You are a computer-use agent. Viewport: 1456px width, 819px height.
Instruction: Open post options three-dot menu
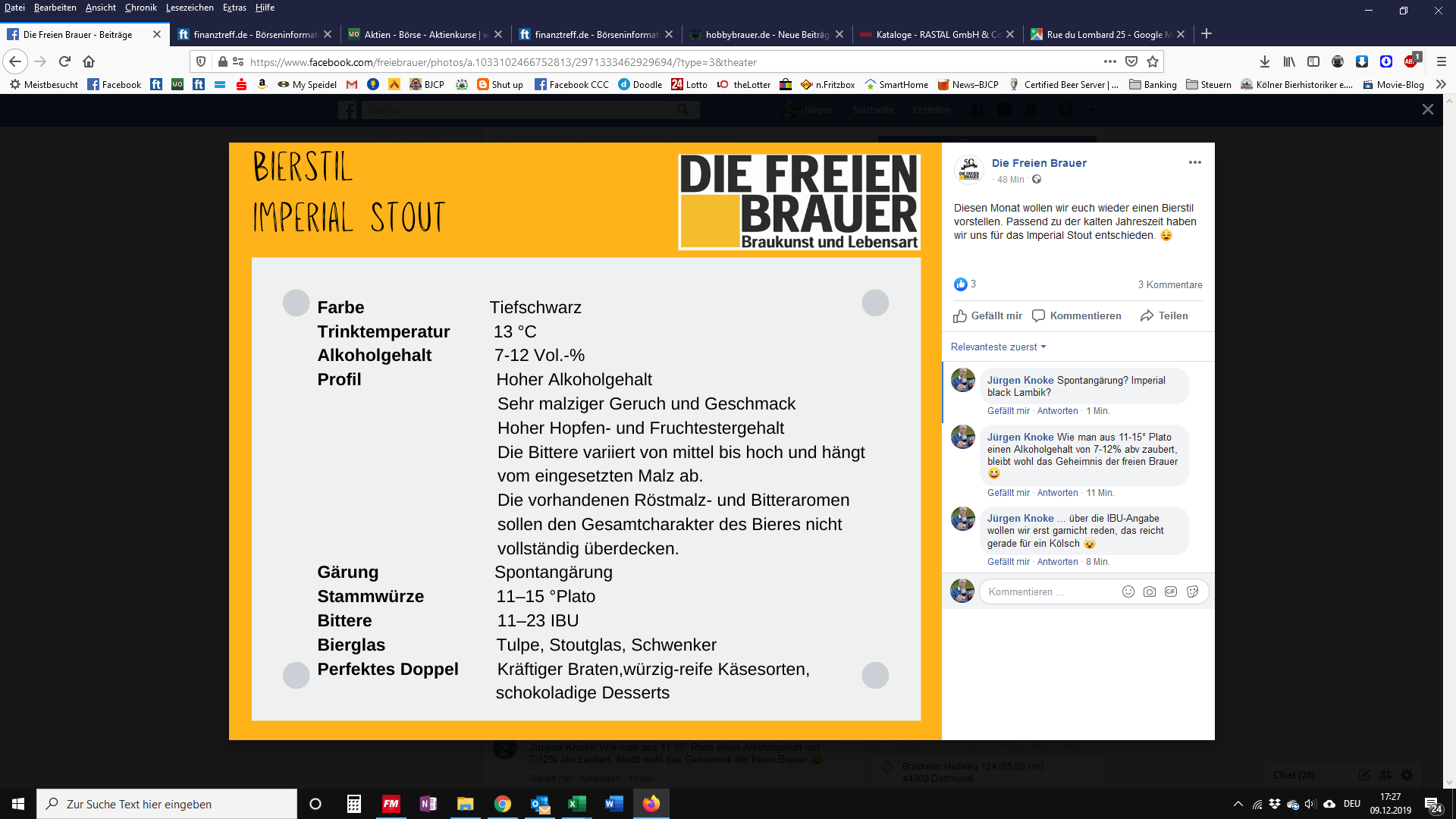coord(1195,162)
